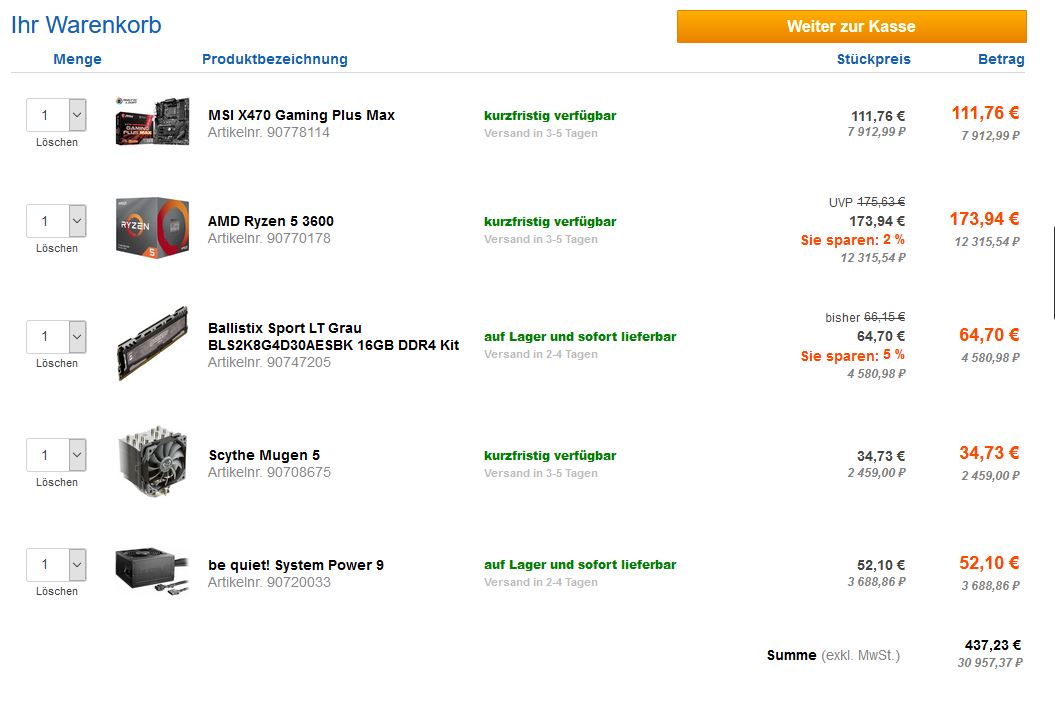Image resolution: width=1055 pixels, height=705 pixels.
Task: Open quantity dropdown for MSI X470 Gaming Plus Max
Action: pyautogui.click(x=77, y=116)
